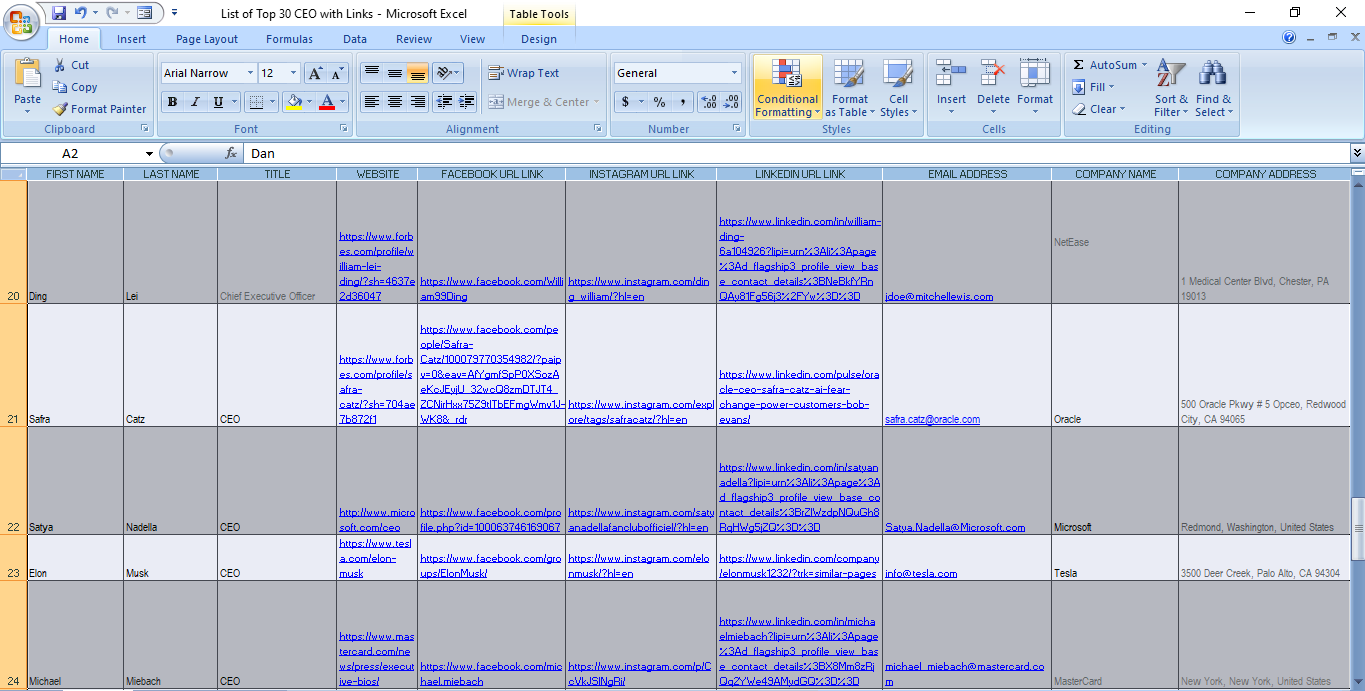Viewport: 1365px width, 691px height.
Task: Open Conditional Formatting menu
Action: pyautogui.click(x=787, y=88)
